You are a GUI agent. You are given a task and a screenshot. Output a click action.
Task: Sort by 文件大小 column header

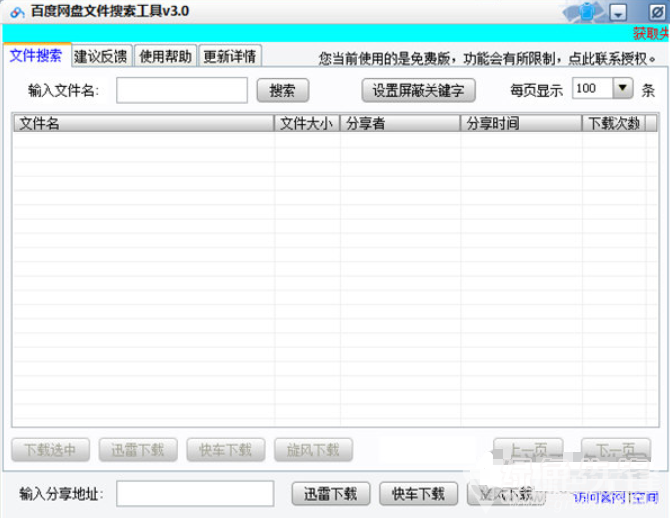tap(307, 124)
